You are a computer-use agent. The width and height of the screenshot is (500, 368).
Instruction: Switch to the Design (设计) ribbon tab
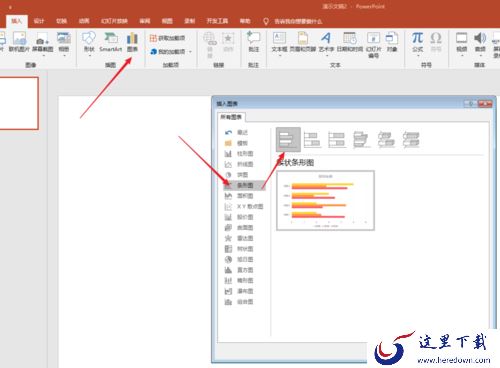[39, 21]
